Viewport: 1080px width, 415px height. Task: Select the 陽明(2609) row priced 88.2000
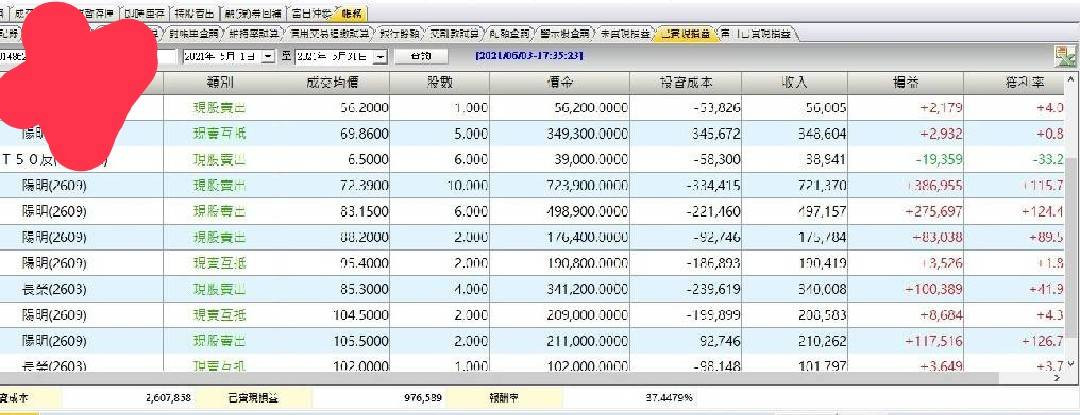(532, 237)
